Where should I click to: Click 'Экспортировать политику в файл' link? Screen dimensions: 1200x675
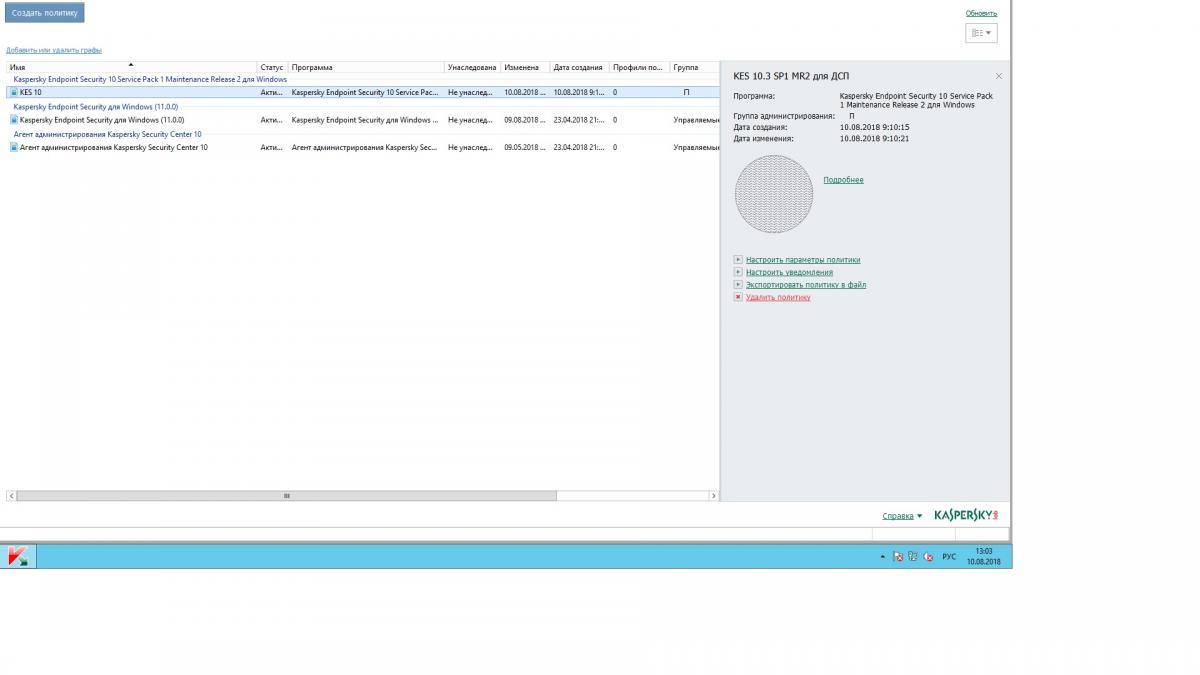tap(805, 285)
